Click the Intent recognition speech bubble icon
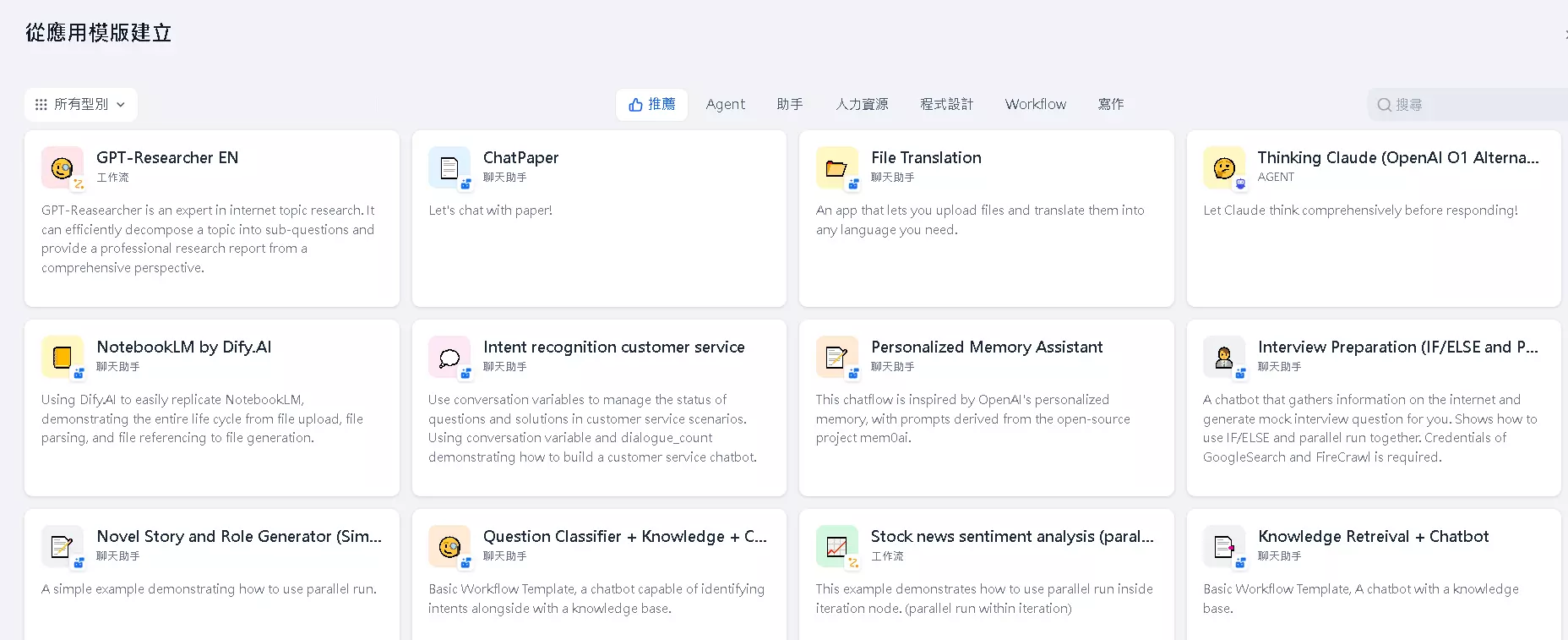This screenshot has height=640, width=1568. coord(449,357)
